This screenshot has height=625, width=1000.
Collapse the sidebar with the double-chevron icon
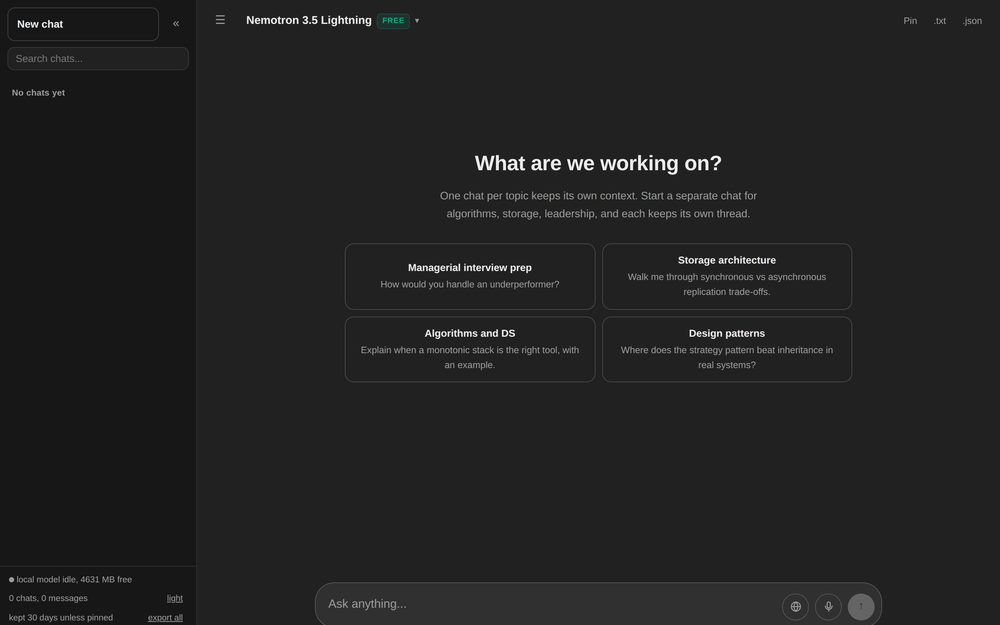(176, 24)
